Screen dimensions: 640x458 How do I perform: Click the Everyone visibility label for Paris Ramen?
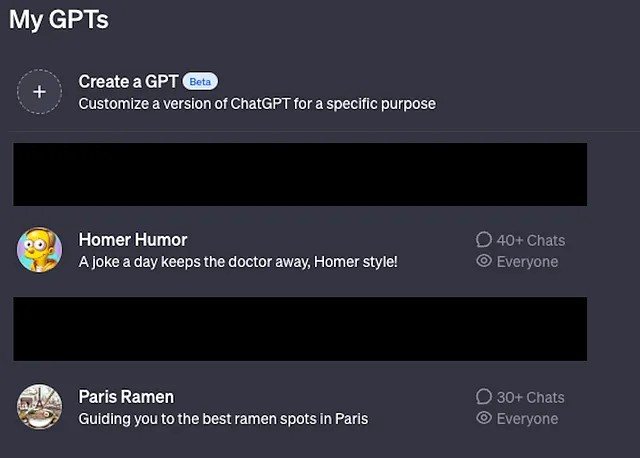(x=527, y=419)
